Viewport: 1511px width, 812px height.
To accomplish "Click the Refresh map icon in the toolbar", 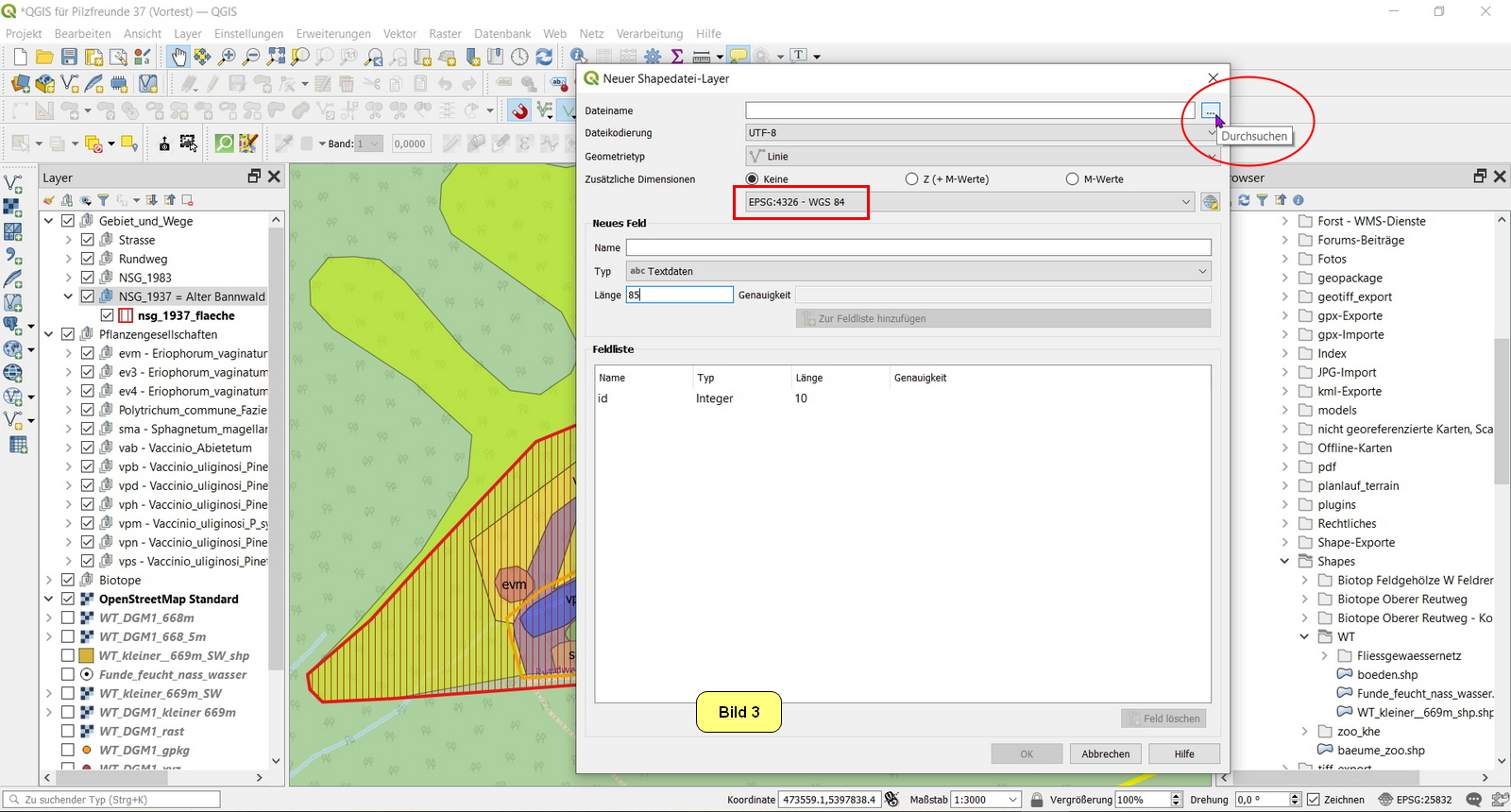I will [x=544, y=57].
